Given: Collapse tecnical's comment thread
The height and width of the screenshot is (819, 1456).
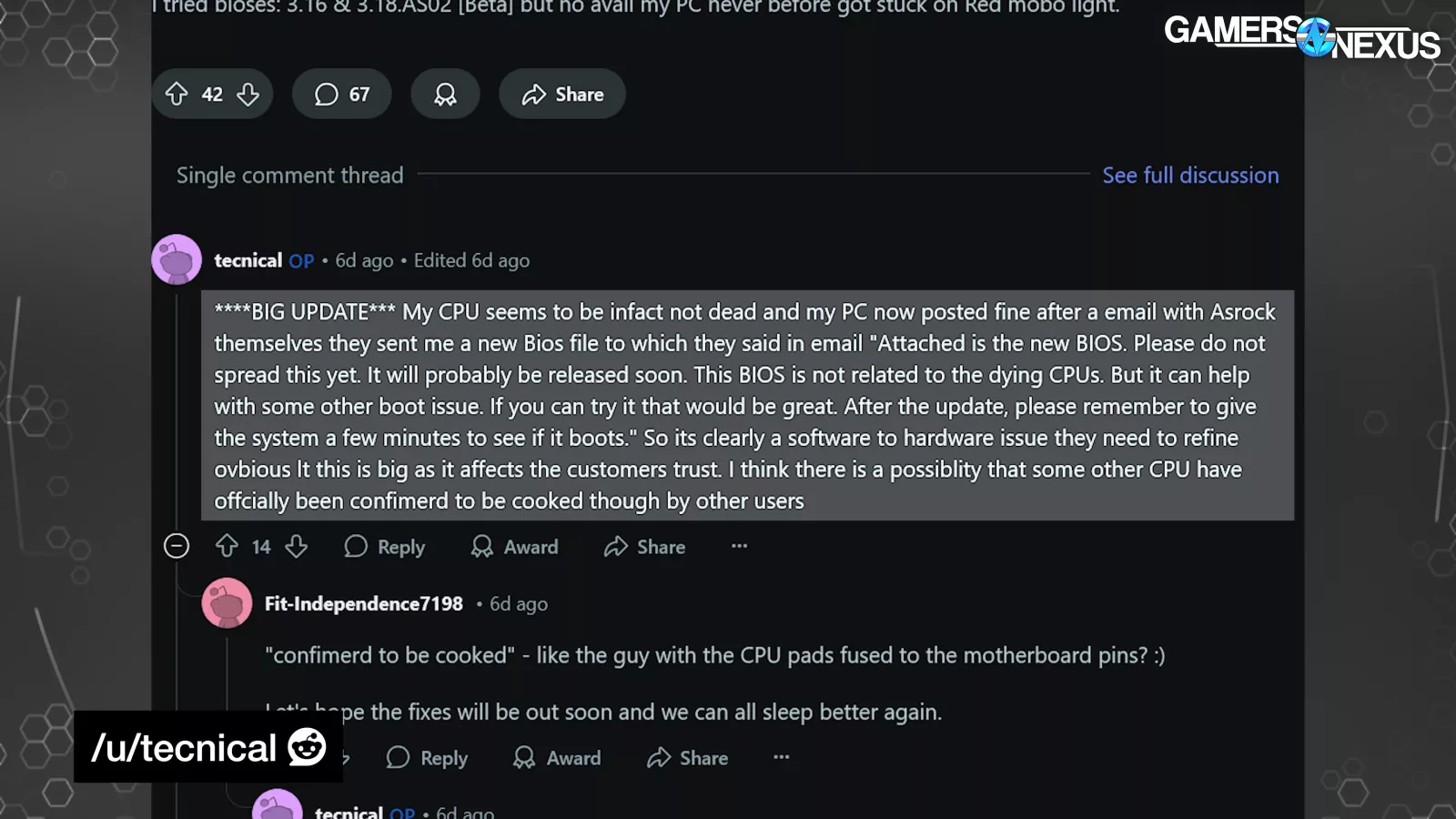Looking at the screenshot, I should (177, 546).
